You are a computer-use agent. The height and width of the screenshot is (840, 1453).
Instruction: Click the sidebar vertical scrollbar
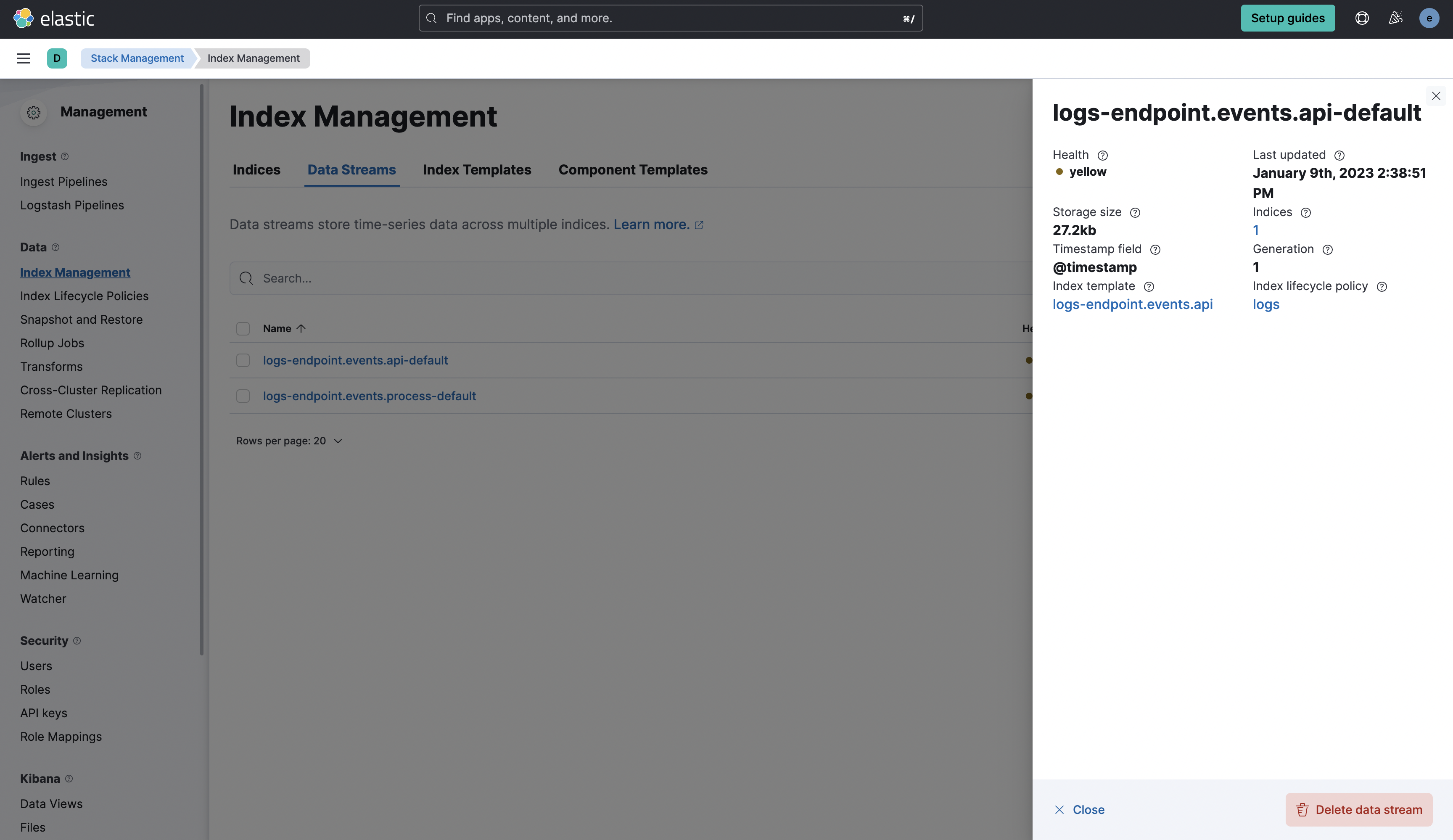(202, 369)
